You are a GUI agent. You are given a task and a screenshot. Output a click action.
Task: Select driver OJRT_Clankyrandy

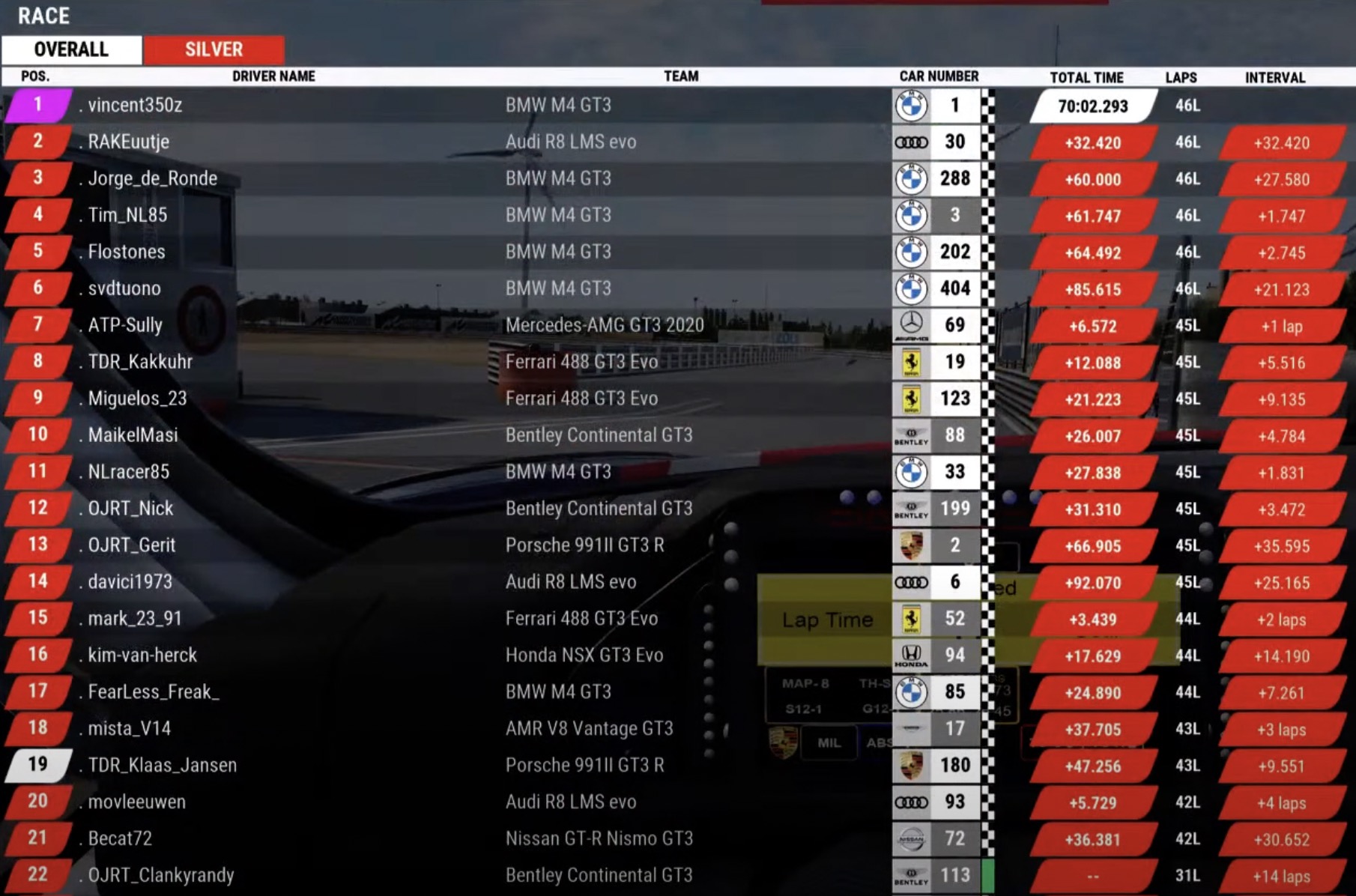click(x=161, y=877)
